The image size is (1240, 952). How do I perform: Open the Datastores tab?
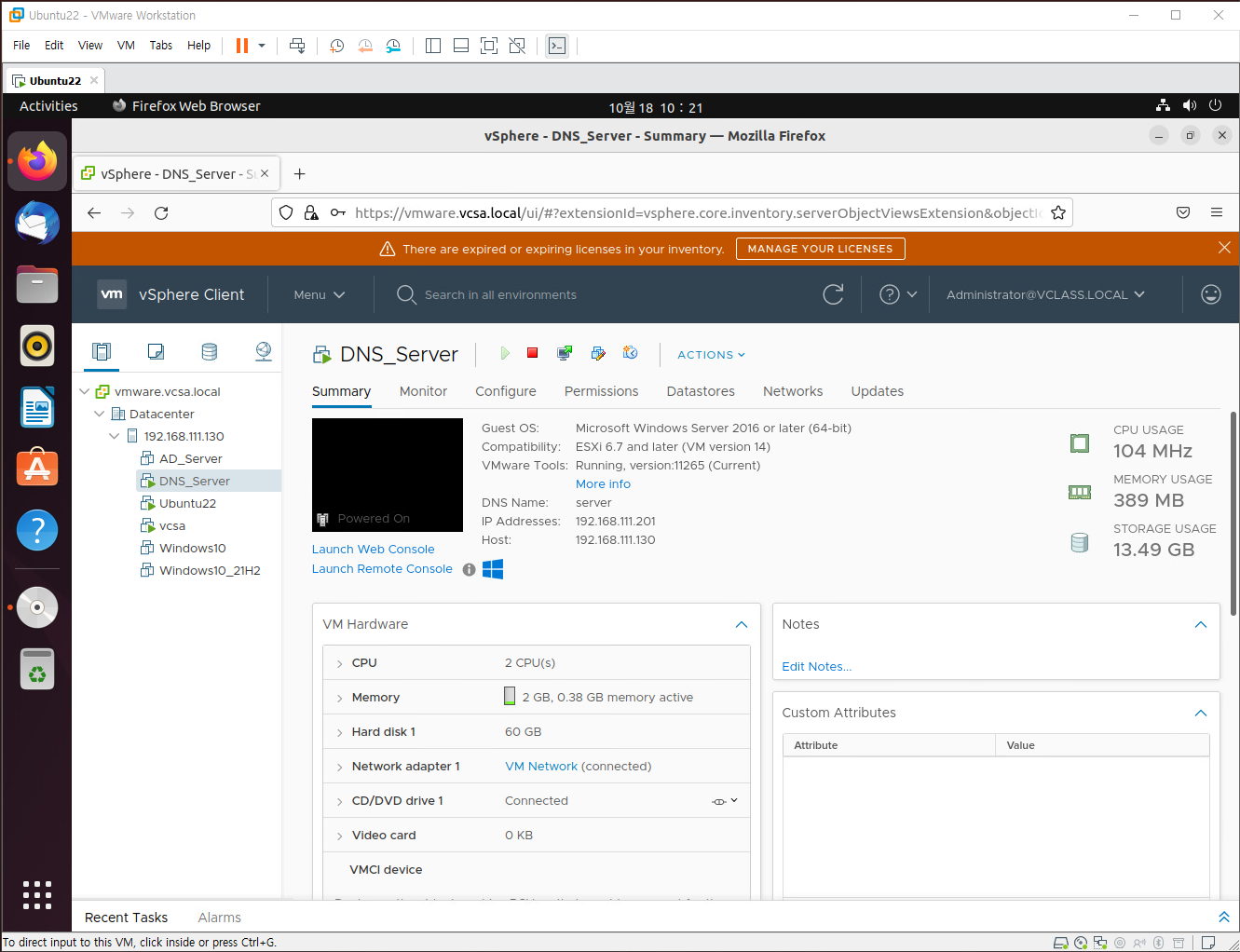[701, 391]
